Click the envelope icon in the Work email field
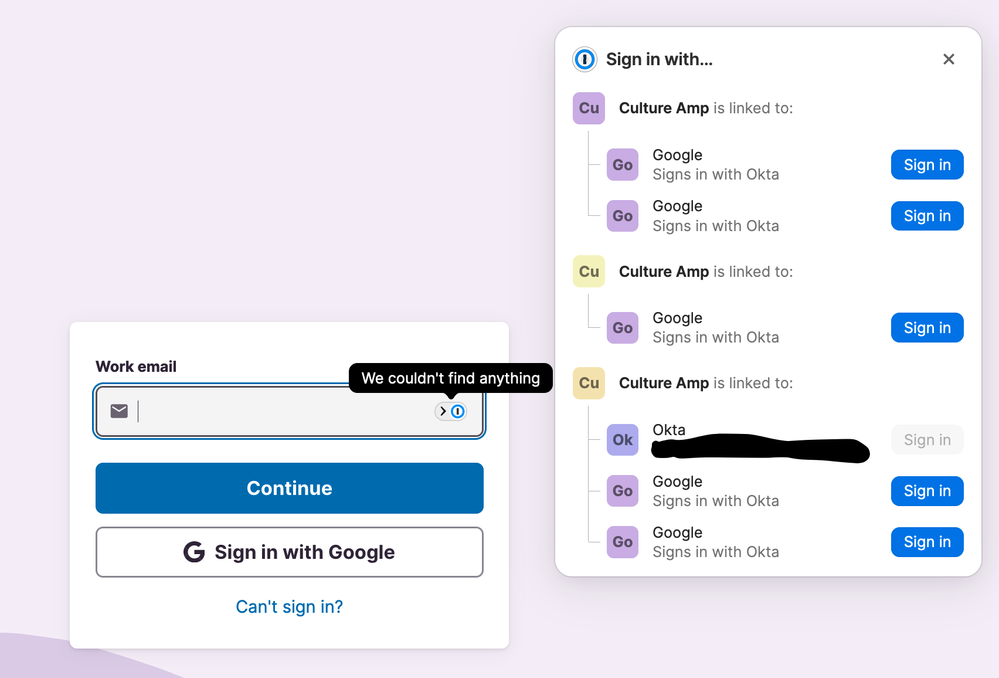Image resolution: width=999 pixels, height=678 pixels. pos(119,411)
